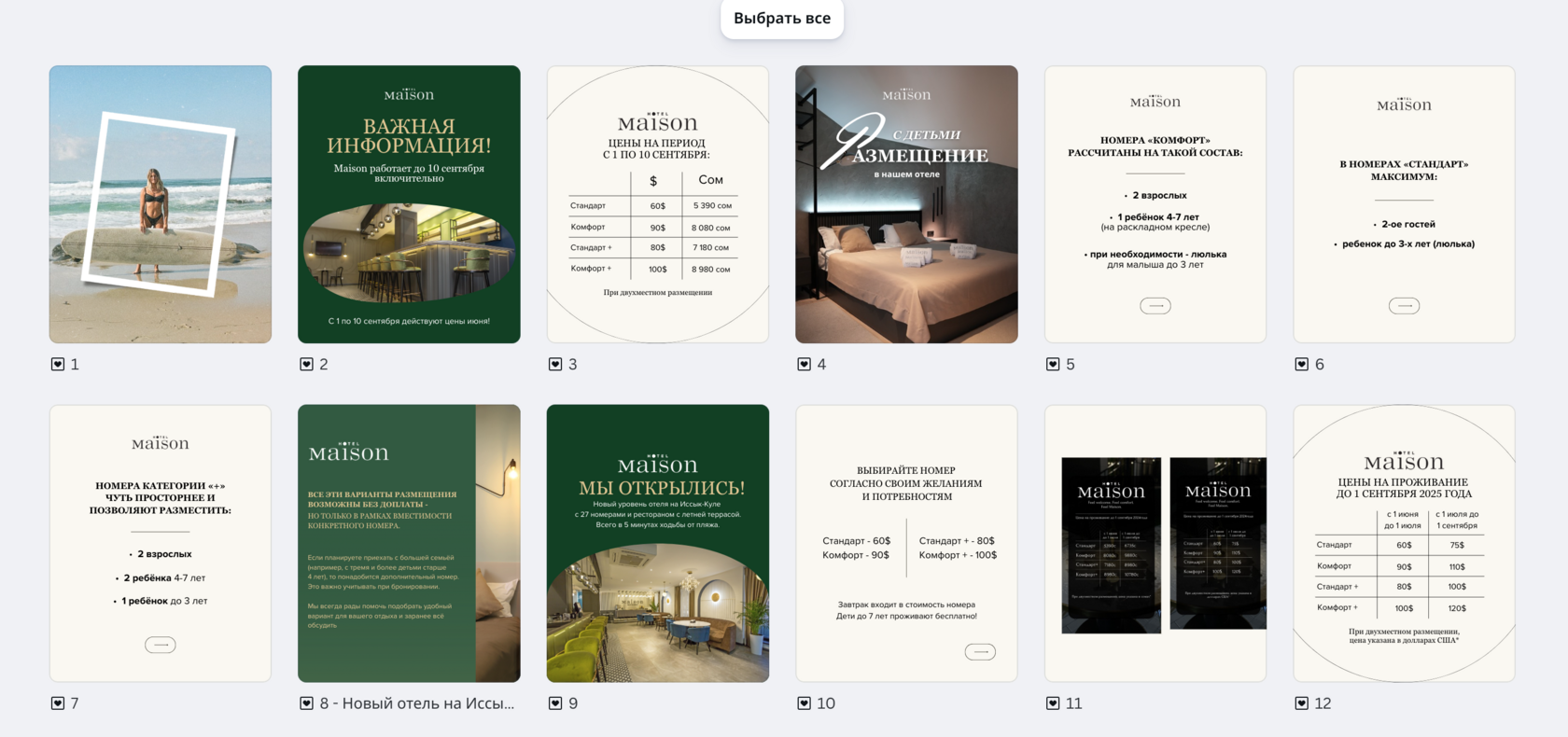Image resolution: width=1568 pixels, height=737 pixels.
Task: Open the 'Мы открылись!' green page
Action: coord(658,543)
